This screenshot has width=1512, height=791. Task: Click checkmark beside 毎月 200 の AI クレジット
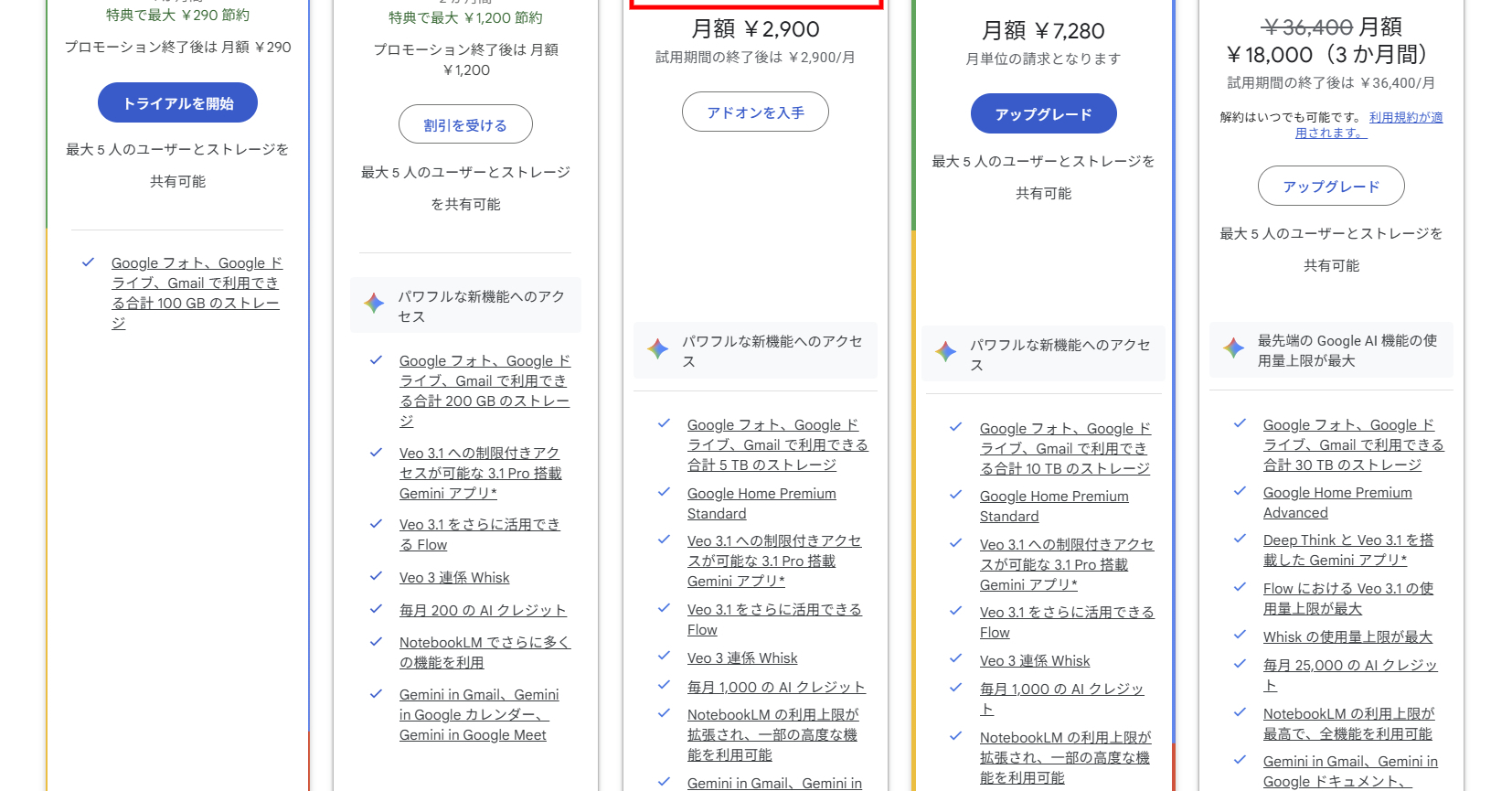tap(376, 609)
